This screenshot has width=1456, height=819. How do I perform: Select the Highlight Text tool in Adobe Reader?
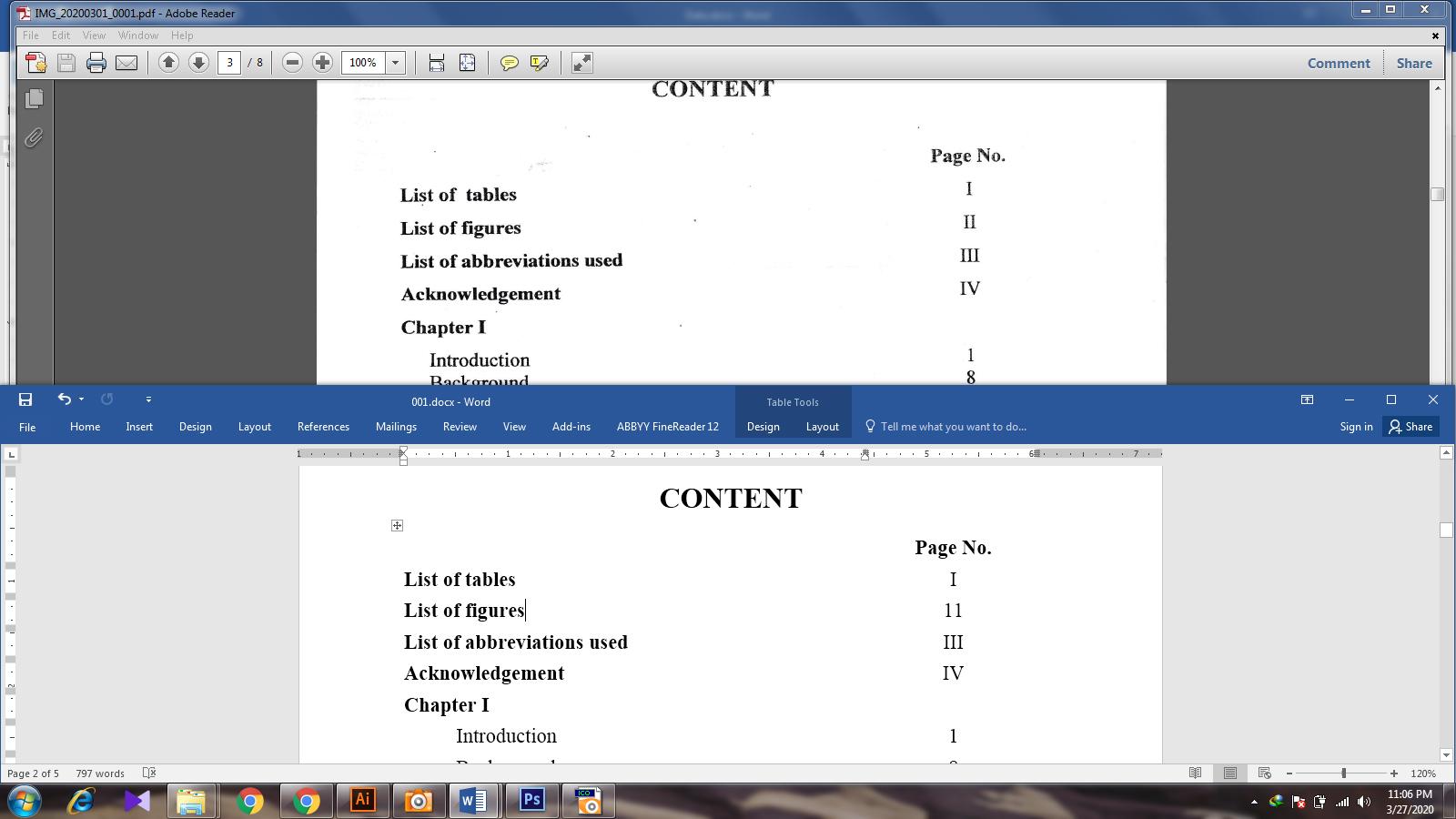[x=539, y=63]
